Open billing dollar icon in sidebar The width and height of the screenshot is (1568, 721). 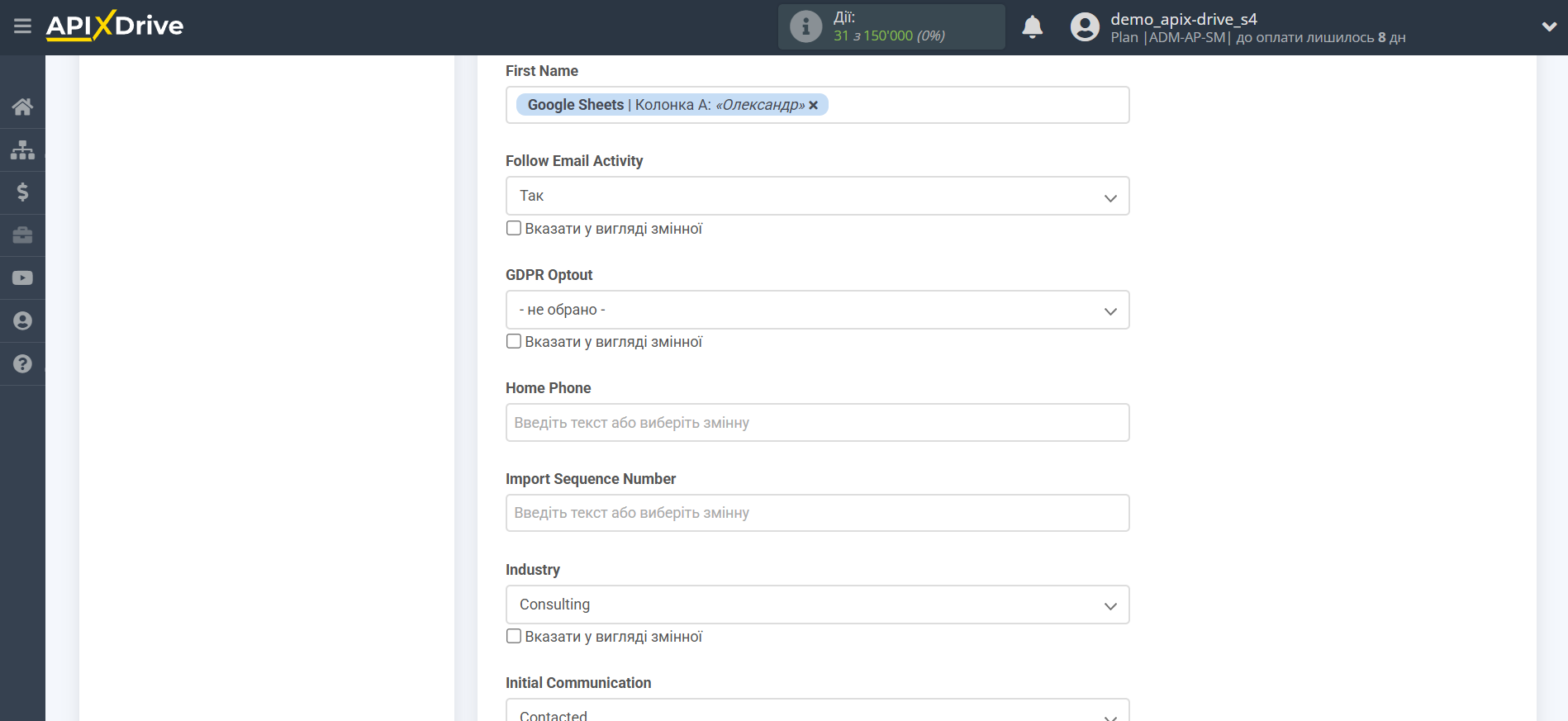(x=22, y=192)
